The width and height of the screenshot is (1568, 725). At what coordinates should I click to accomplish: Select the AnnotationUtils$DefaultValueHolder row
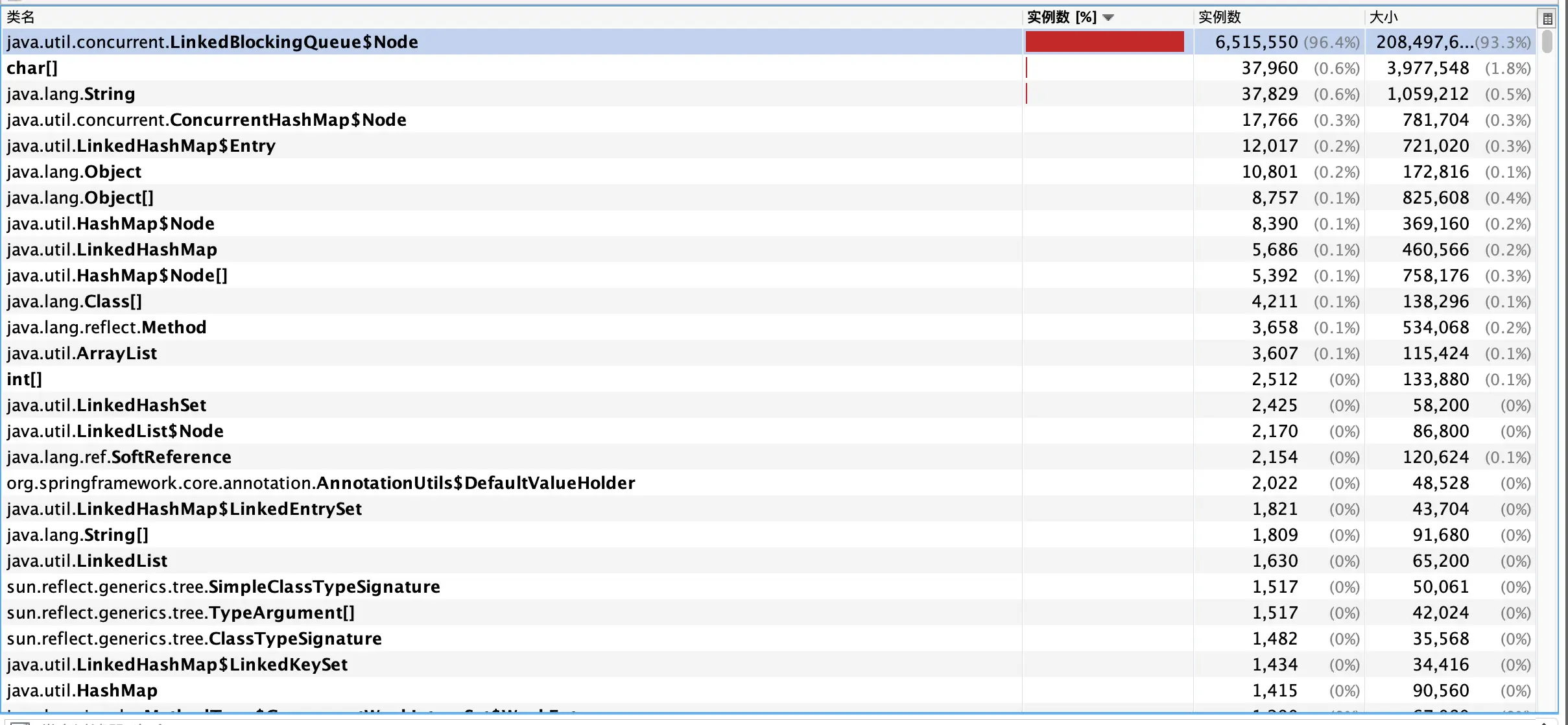click(x=321, y=483)
